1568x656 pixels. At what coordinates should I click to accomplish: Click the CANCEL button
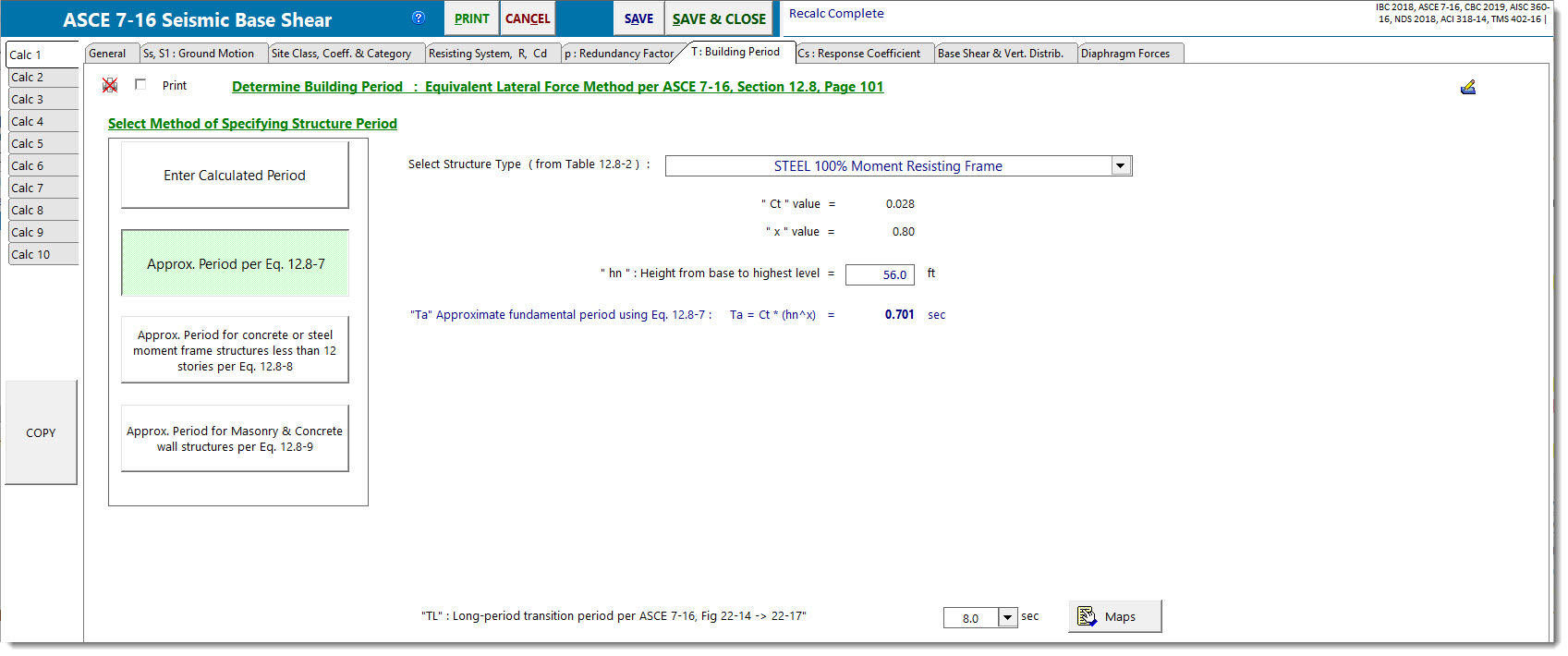[x=528, y=18]
